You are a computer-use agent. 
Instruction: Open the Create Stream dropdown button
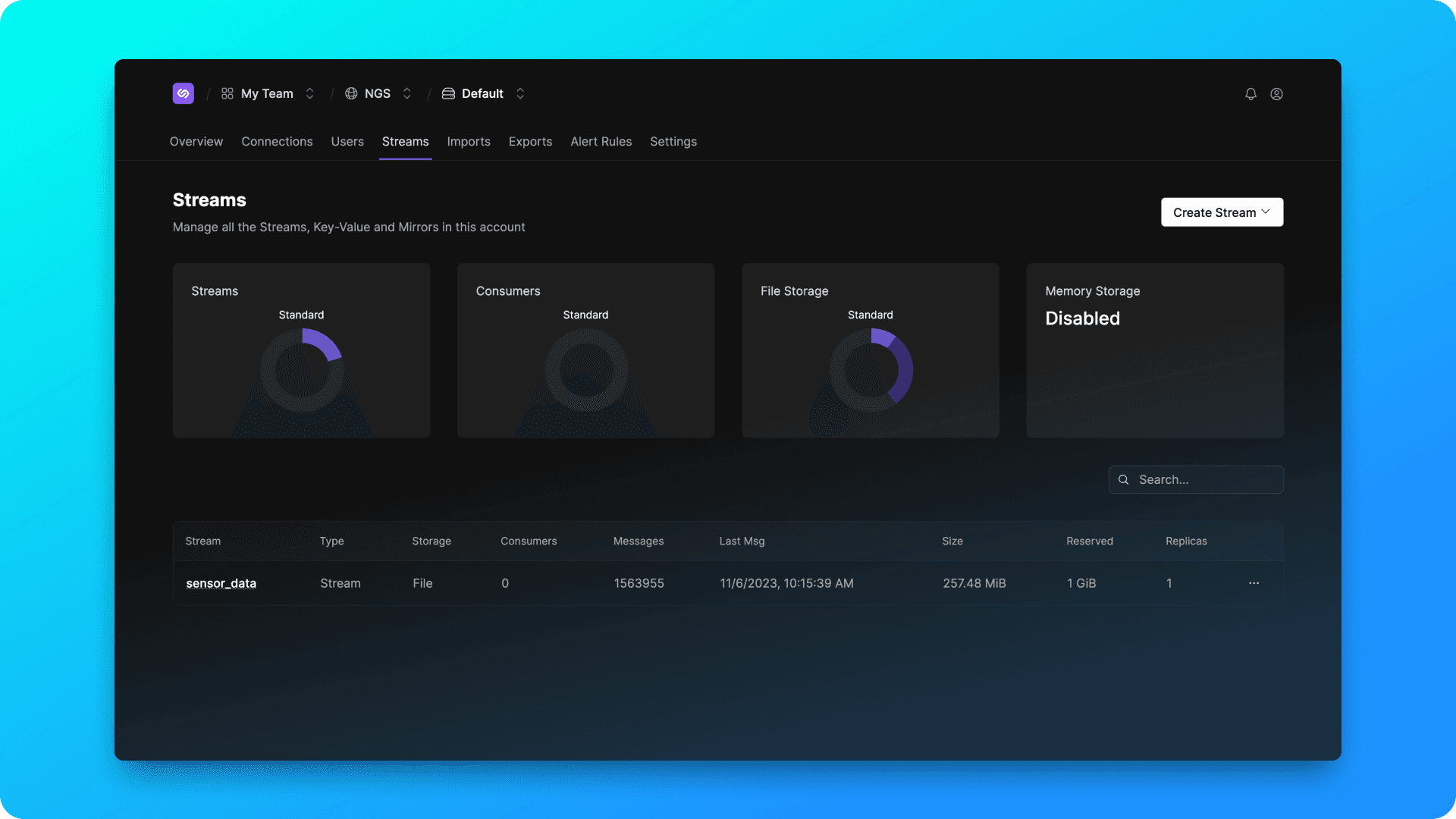[x=1222, y=212]
